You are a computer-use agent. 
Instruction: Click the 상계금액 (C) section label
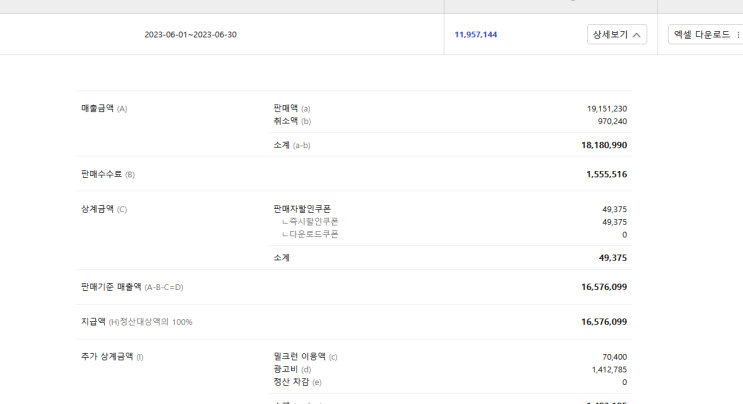[104, 209]
